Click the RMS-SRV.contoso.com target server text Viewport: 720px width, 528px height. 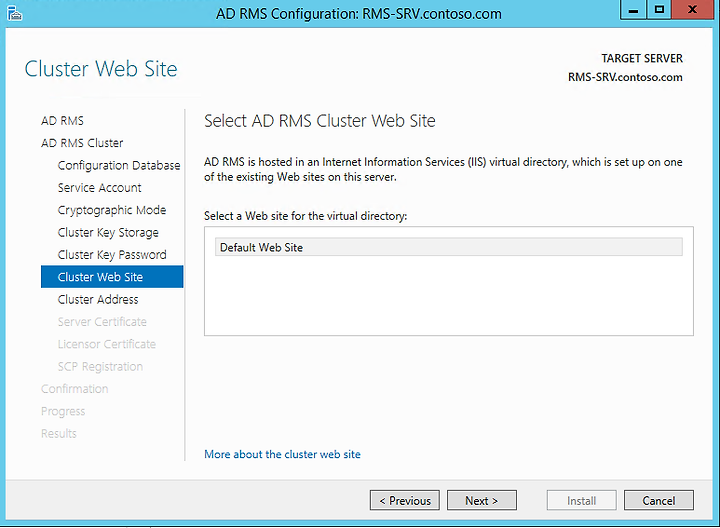[625, 77]
